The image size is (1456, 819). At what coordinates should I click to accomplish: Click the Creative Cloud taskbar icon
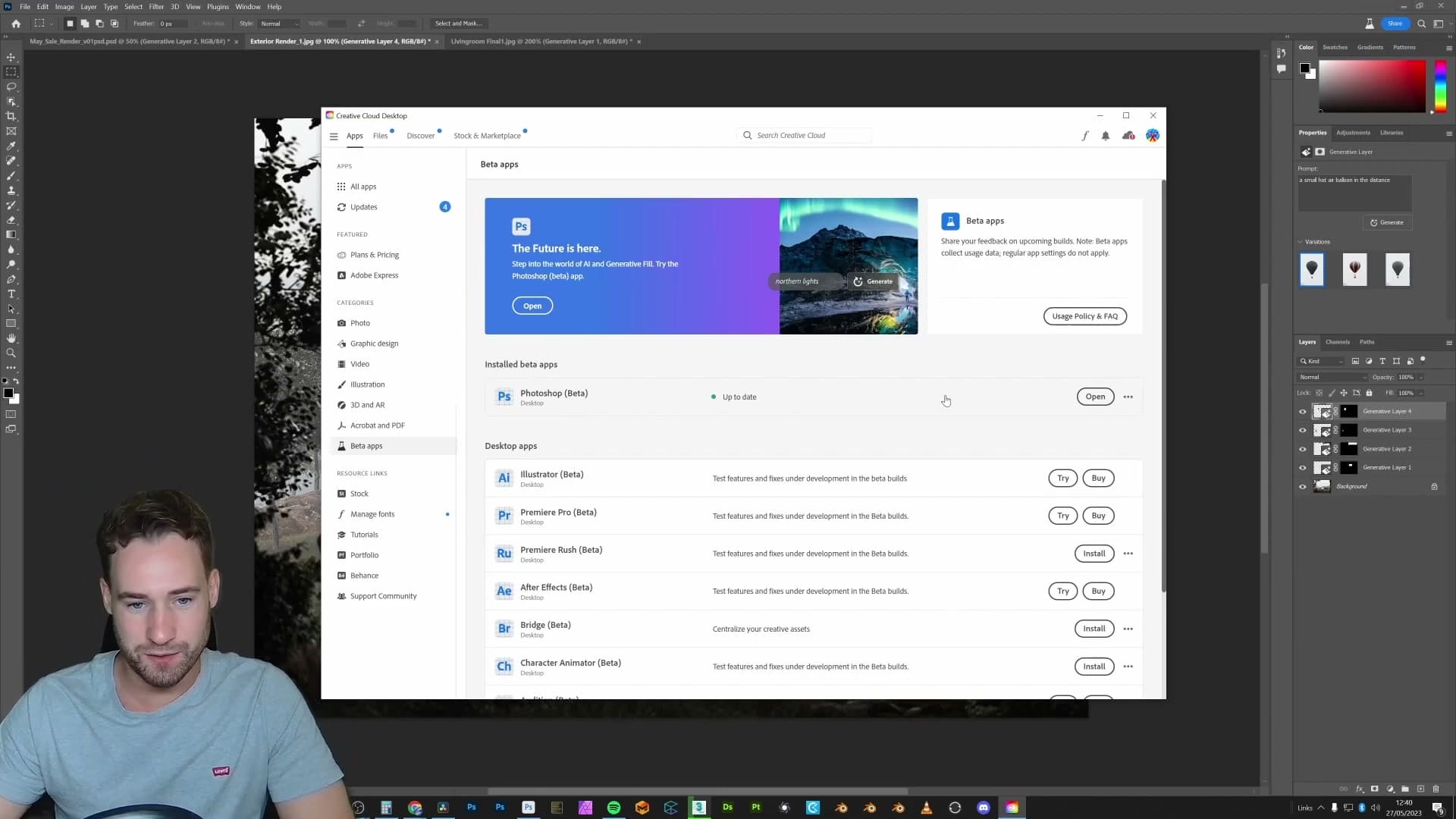click(x=1012, y=808)
